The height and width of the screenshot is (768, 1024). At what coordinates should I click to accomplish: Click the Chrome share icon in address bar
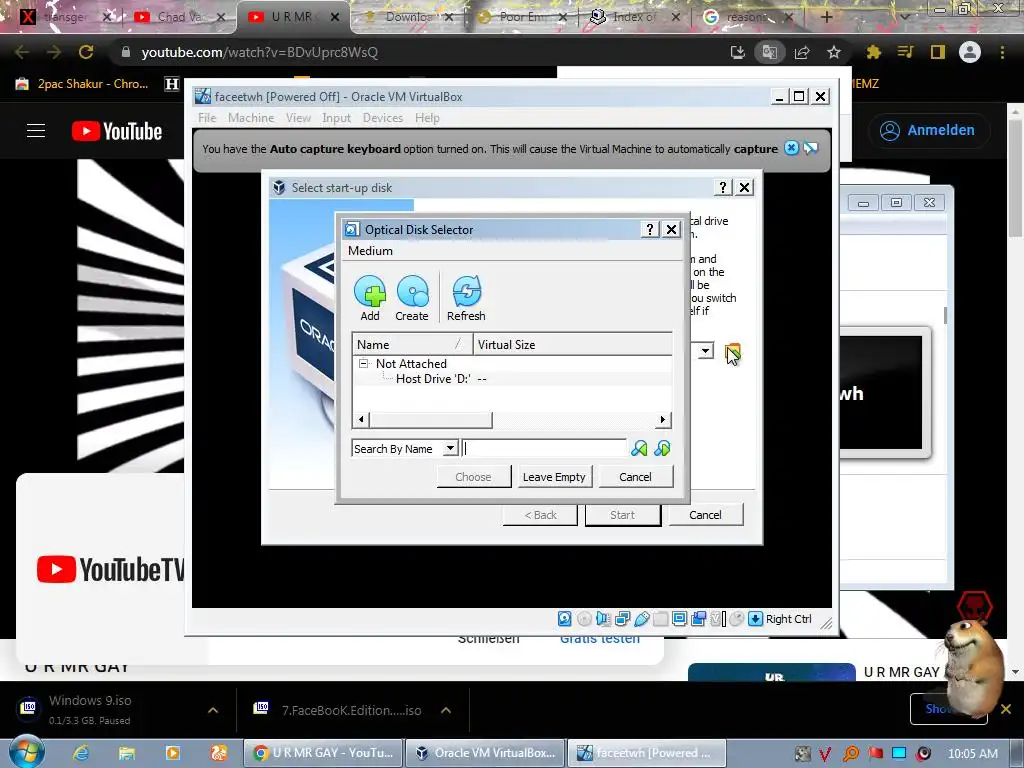(x=802, y=52)
